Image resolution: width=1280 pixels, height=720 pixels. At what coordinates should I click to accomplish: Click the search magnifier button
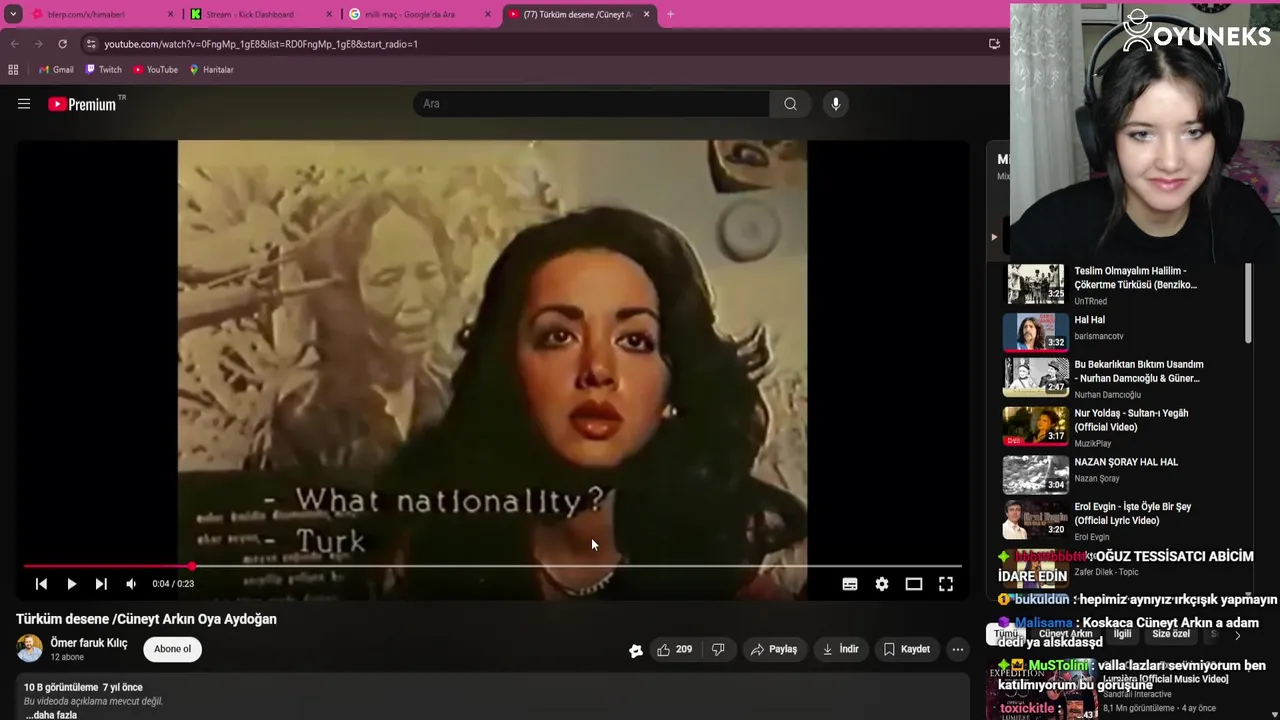790,104
